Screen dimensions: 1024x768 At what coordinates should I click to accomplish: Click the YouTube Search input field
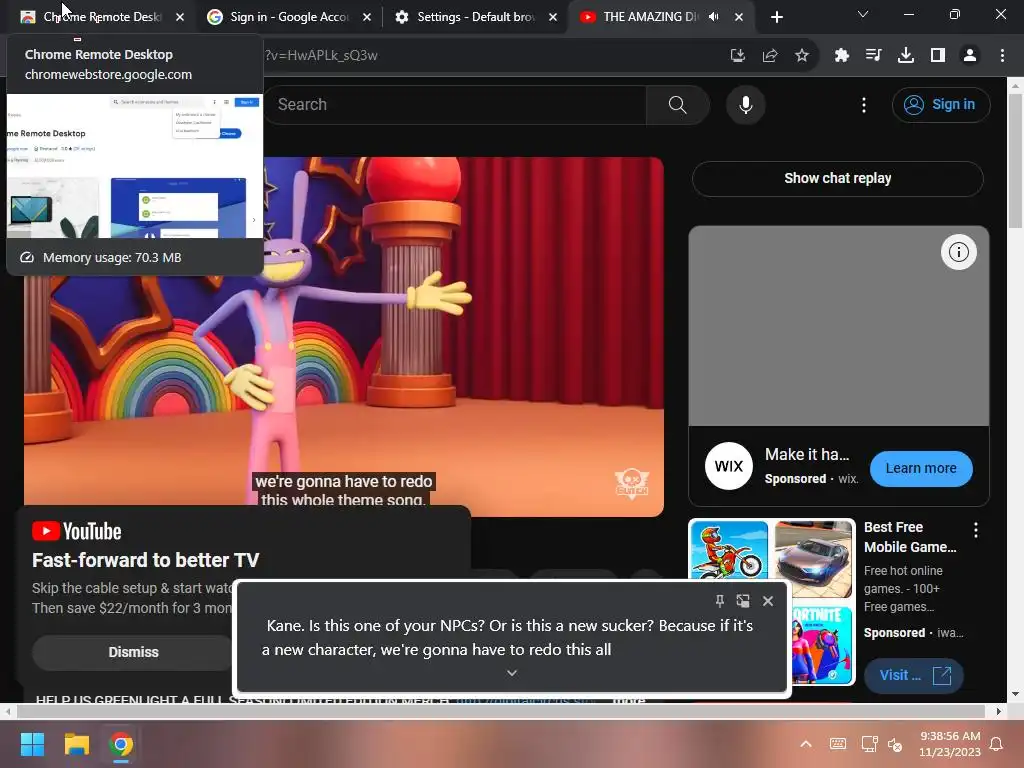(x=455, y=104)
